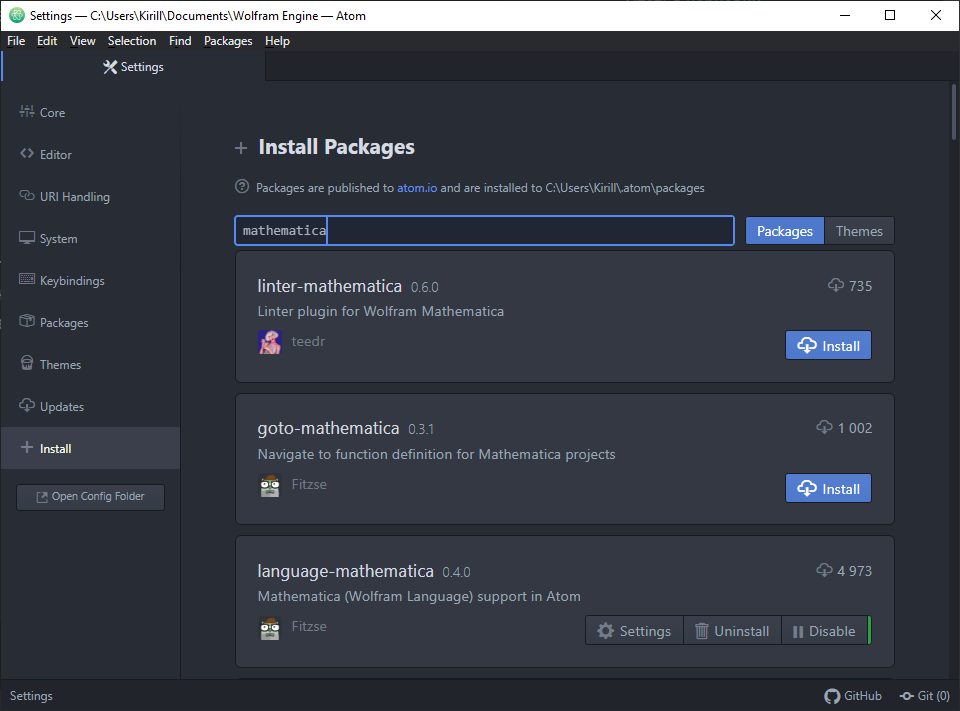Install goto-mathematica package
Viewport: 960px width, 711px height.
(828, 488)
